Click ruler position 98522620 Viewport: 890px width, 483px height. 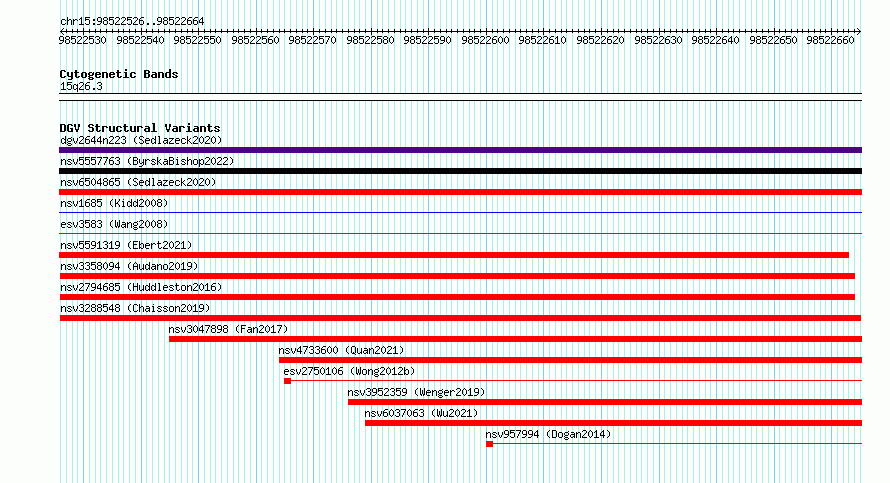click(x=601, y=40)
